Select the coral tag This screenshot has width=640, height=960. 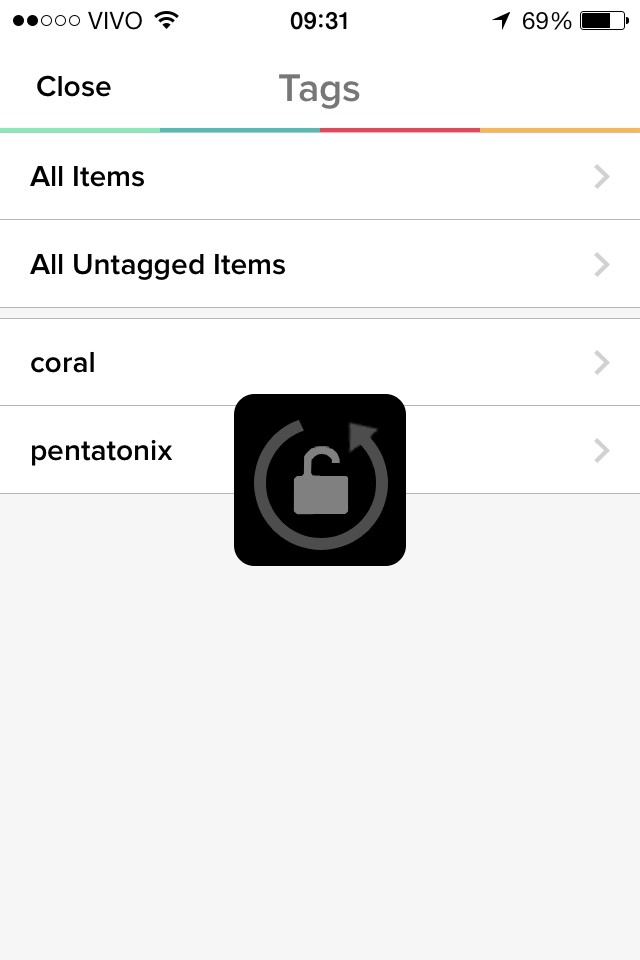tap(63, 363)
